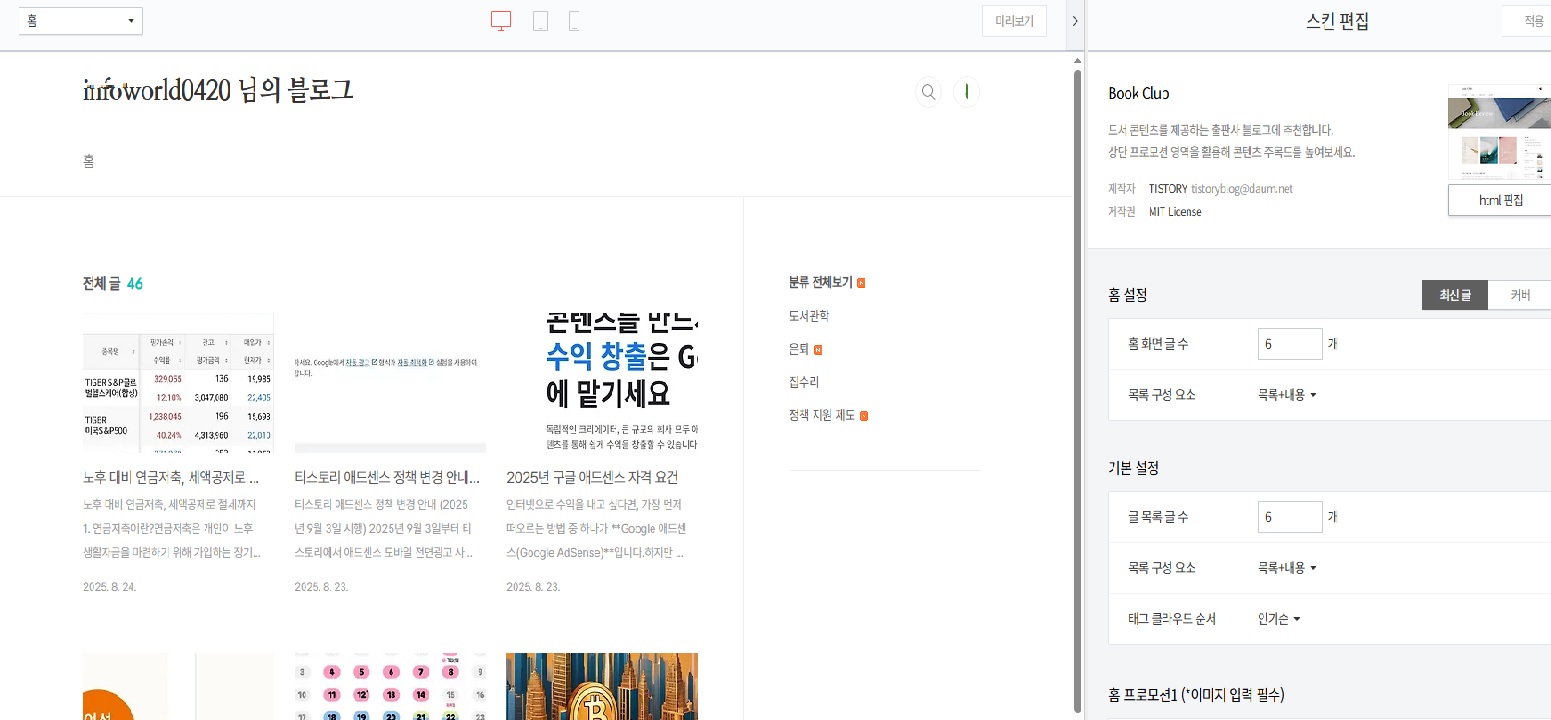Click the N badge next to 정책 지원 제도

pos(864,416)
